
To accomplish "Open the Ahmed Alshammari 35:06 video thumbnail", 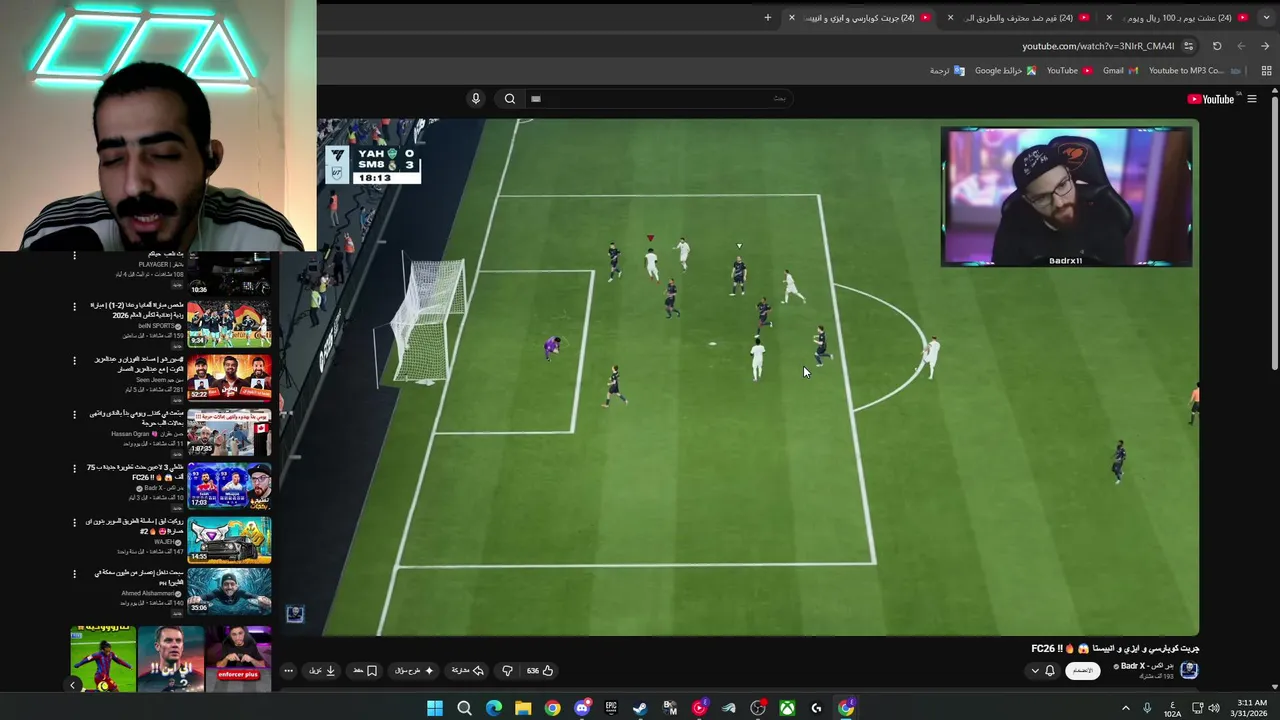I will (229, 592).
